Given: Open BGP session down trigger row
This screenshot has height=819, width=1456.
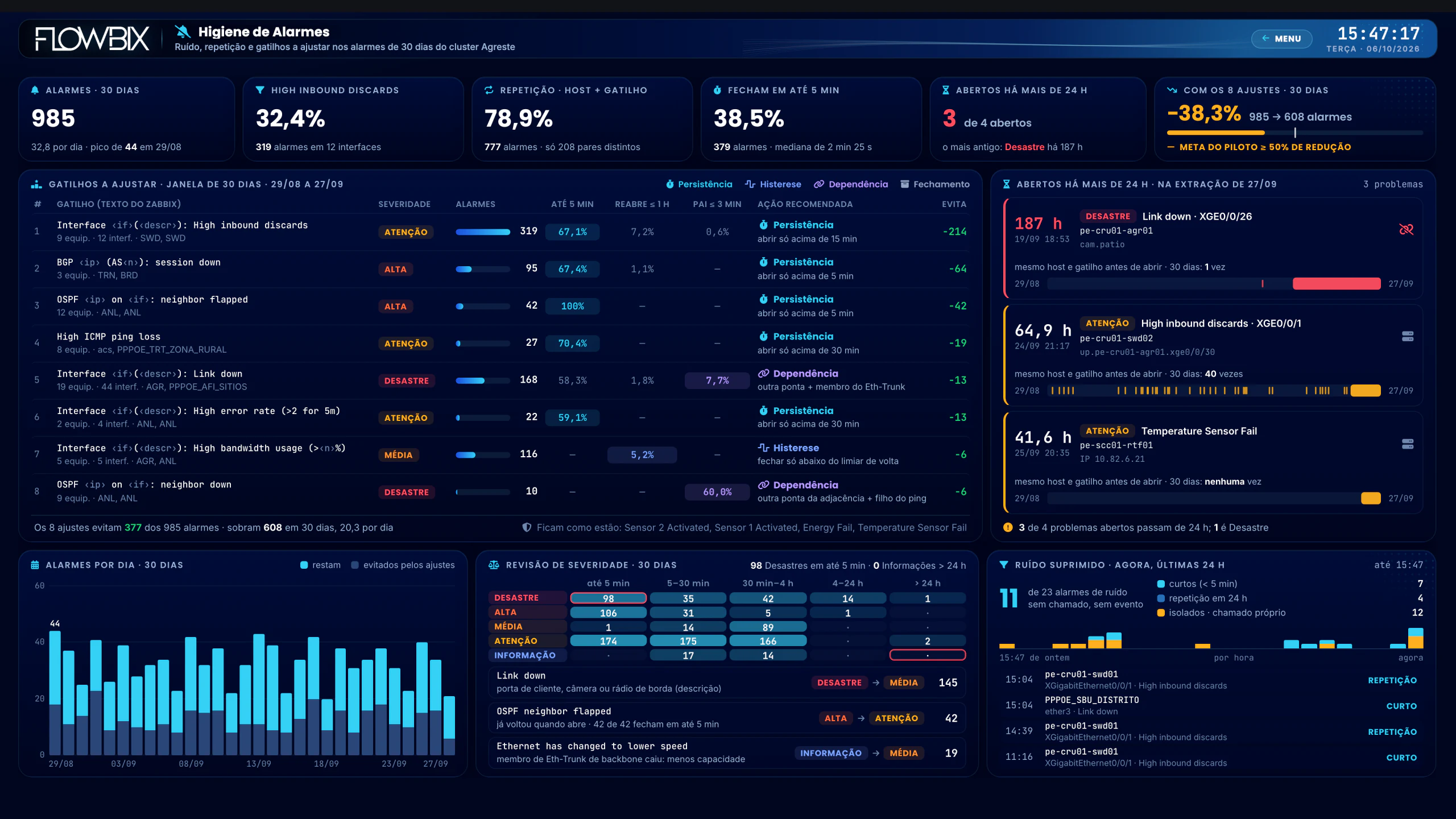Looking at the screenshot, I should (500, 268).
